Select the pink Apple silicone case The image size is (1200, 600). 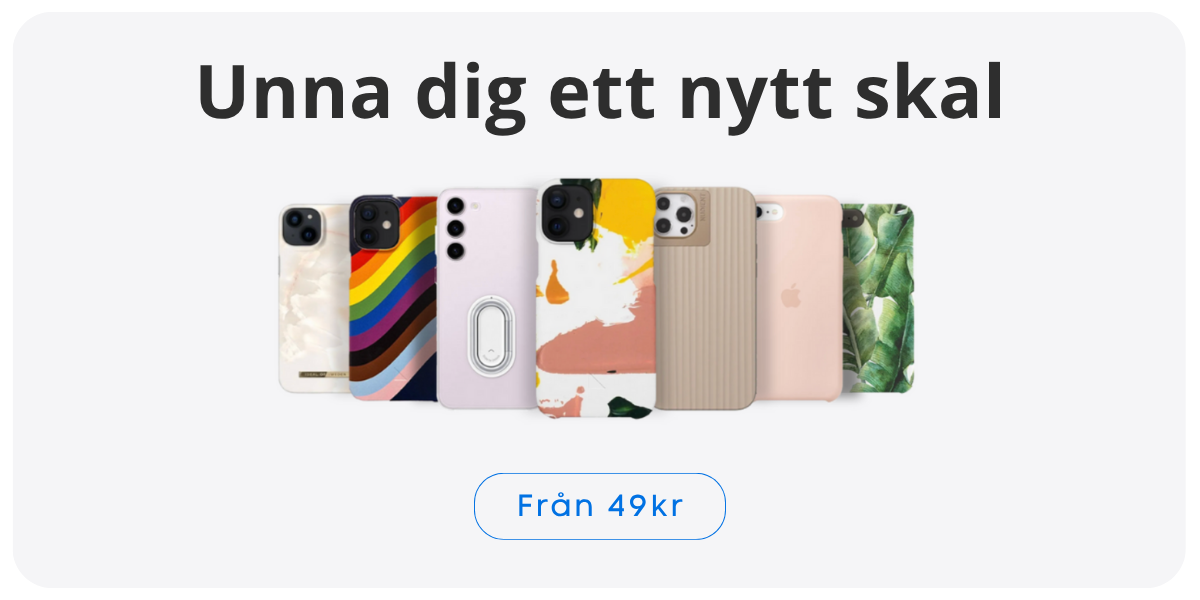pyautogui.click(x=798, y=297)
